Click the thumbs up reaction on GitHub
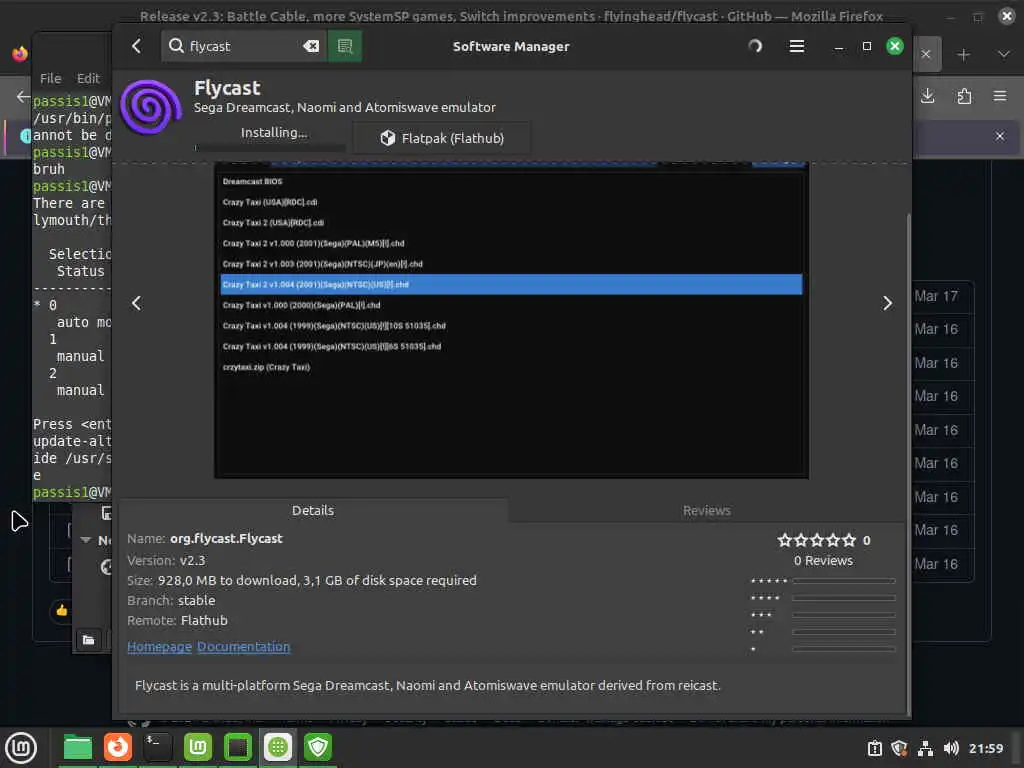1024x768 pixels. click(61, 611)
